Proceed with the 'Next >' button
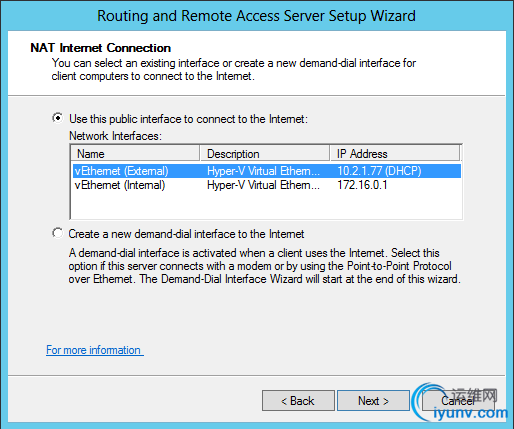 pyautogui.click(x=373, y=401)
